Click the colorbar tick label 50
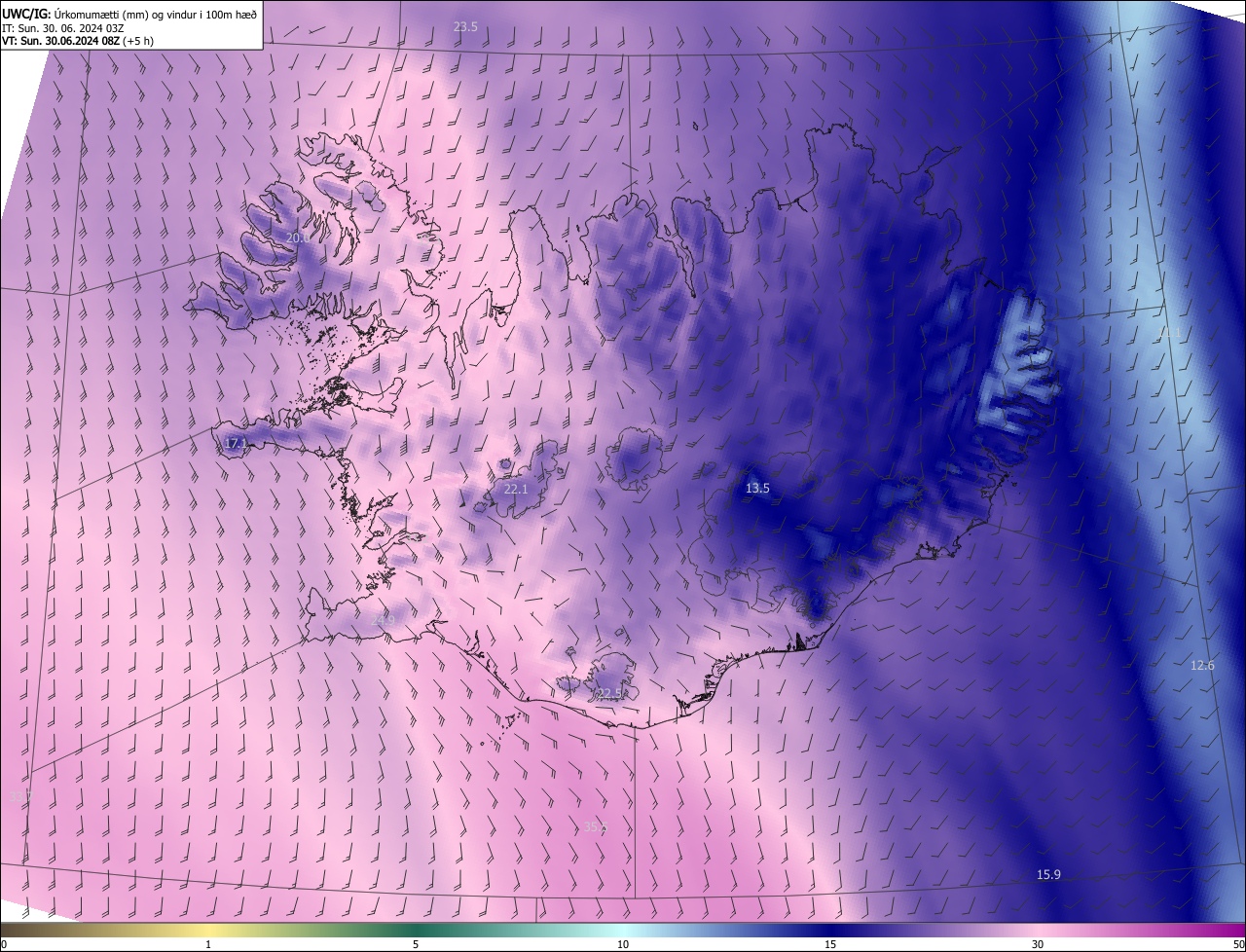Viewport: 1246px width, 952px height. pos(1238,945)
